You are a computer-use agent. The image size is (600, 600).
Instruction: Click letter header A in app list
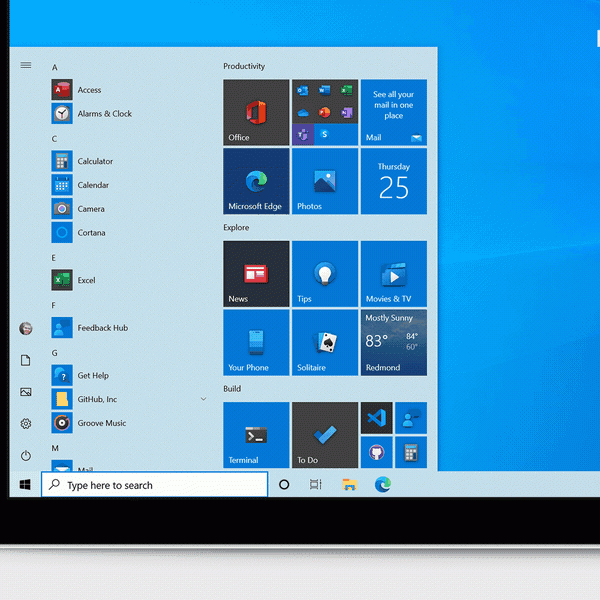[55, 68]
